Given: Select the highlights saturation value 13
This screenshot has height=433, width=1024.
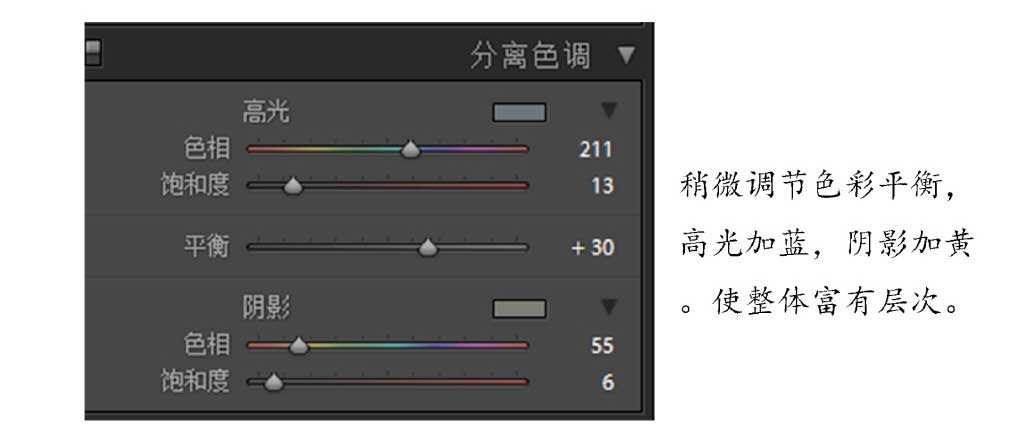Looking at the screenshot, I should (602, 186).
